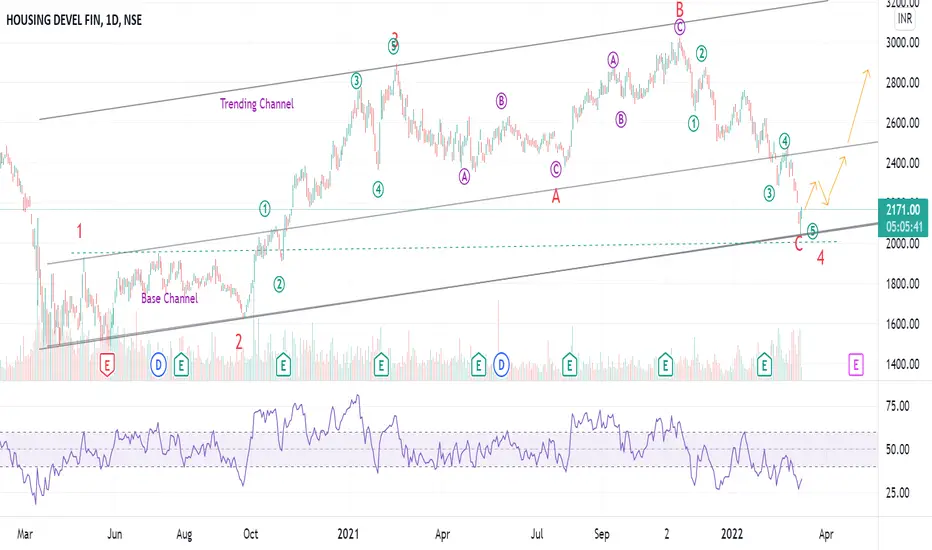The height and width of the screenshot is (550, 932).
Task: Click the blue D dividend marker after Apr 2021
Action: pos(501,364)
